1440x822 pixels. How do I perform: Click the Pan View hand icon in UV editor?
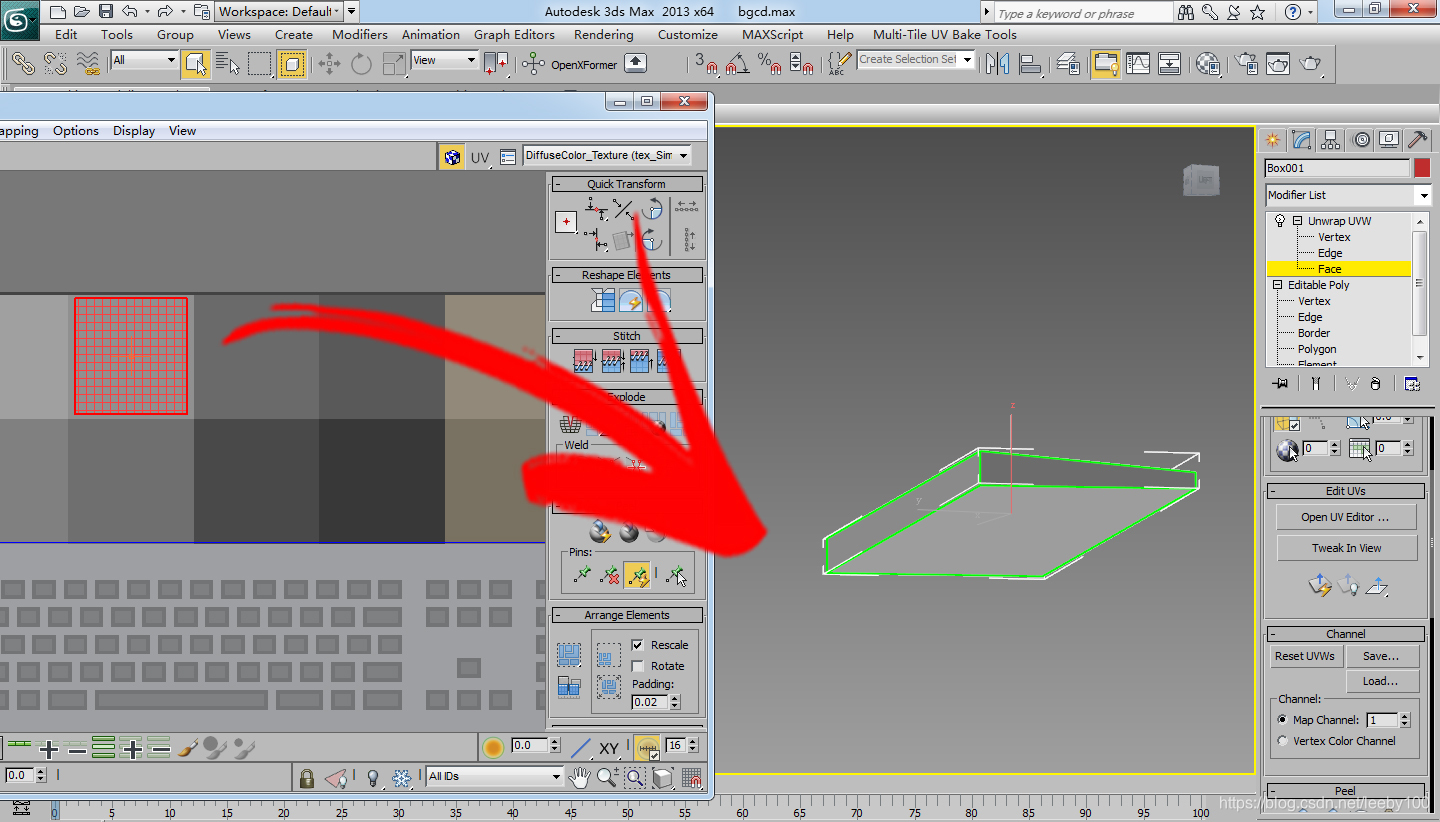pyautogui.click(x=579, y=777)
